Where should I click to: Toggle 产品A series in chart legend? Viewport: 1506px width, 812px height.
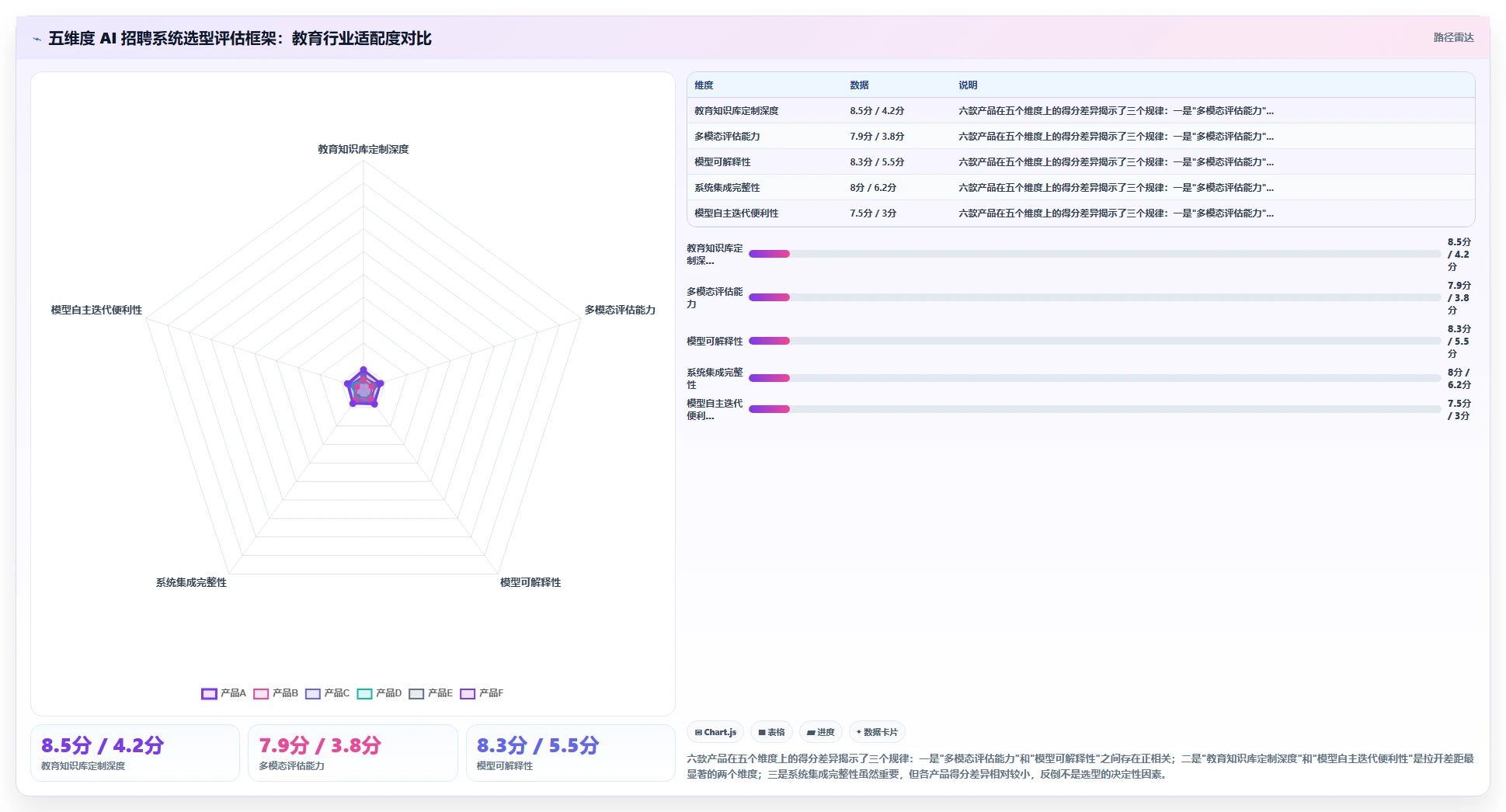coord(224,693)
